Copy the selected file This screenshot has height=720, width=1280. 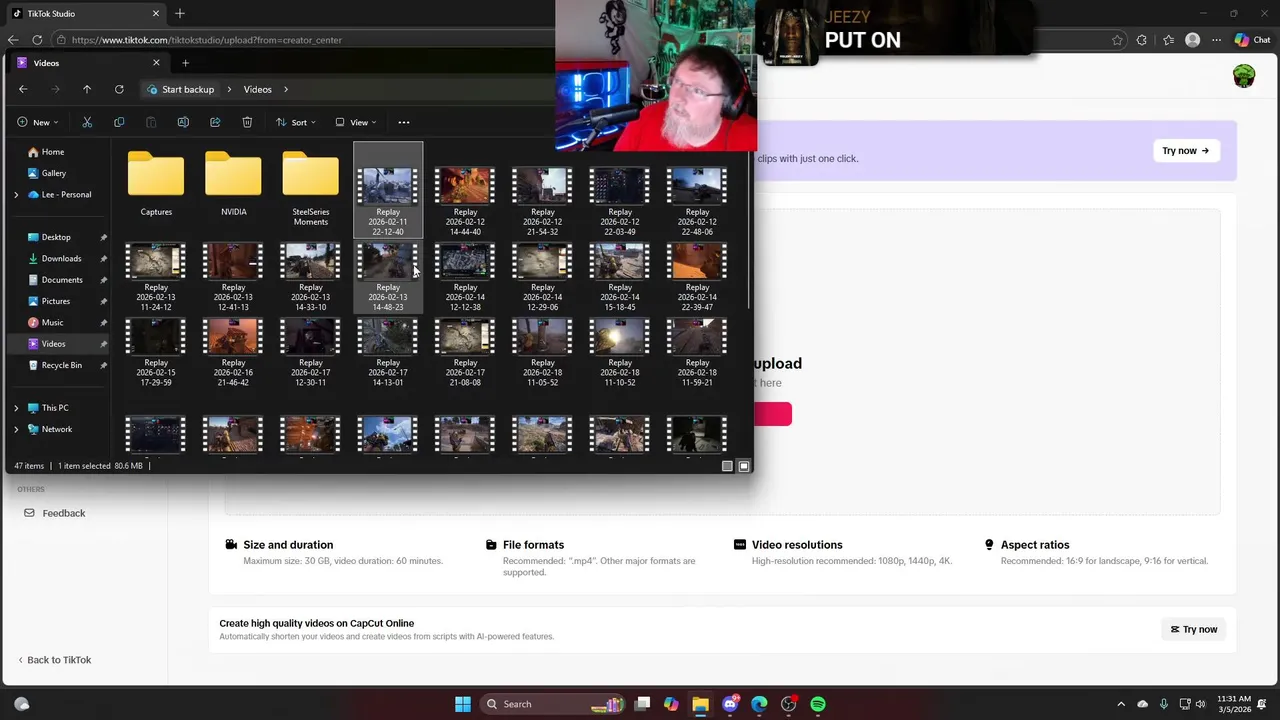coord(119,122)
